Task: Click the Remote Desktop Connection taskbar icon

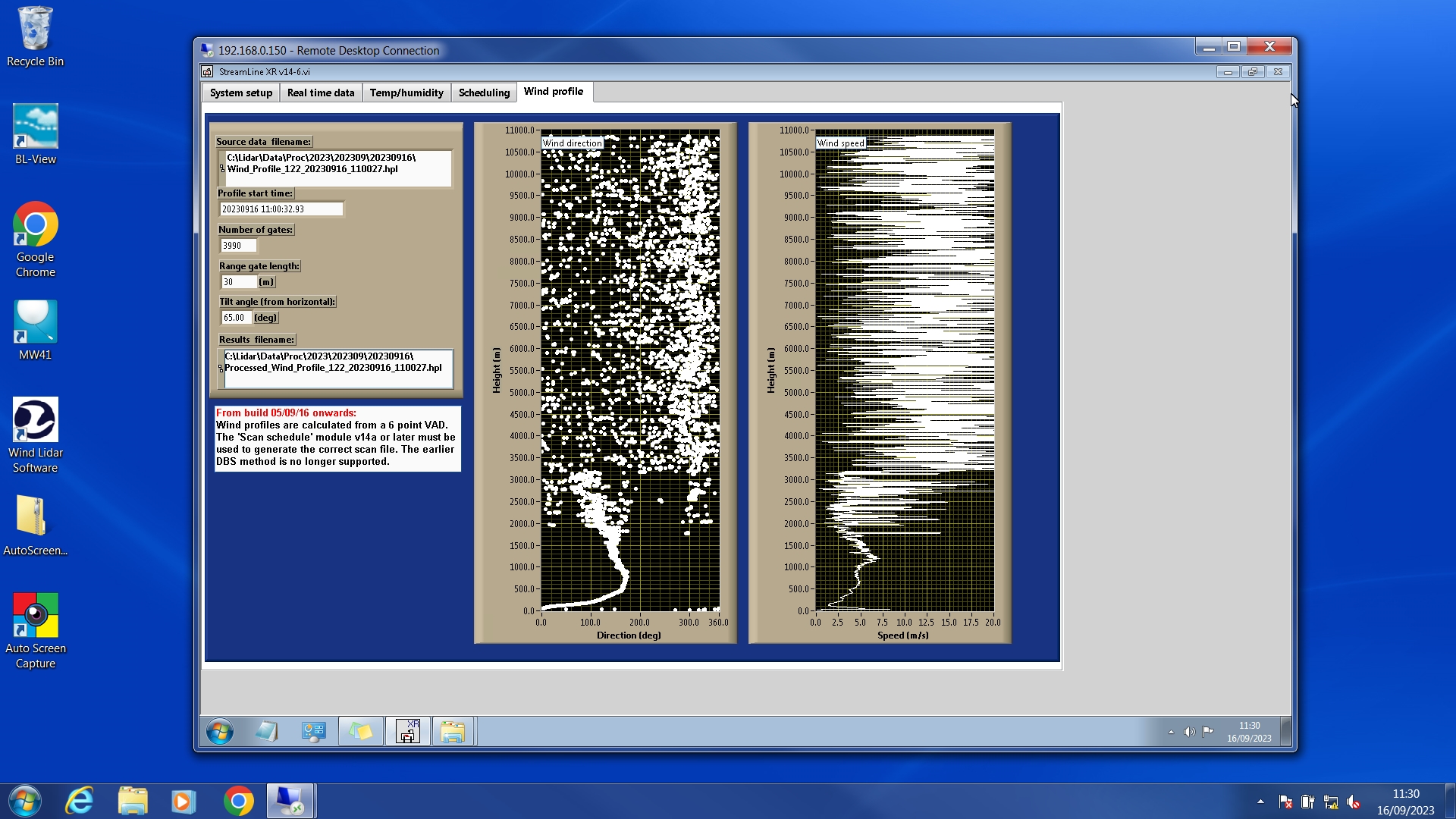Action: 290,801
